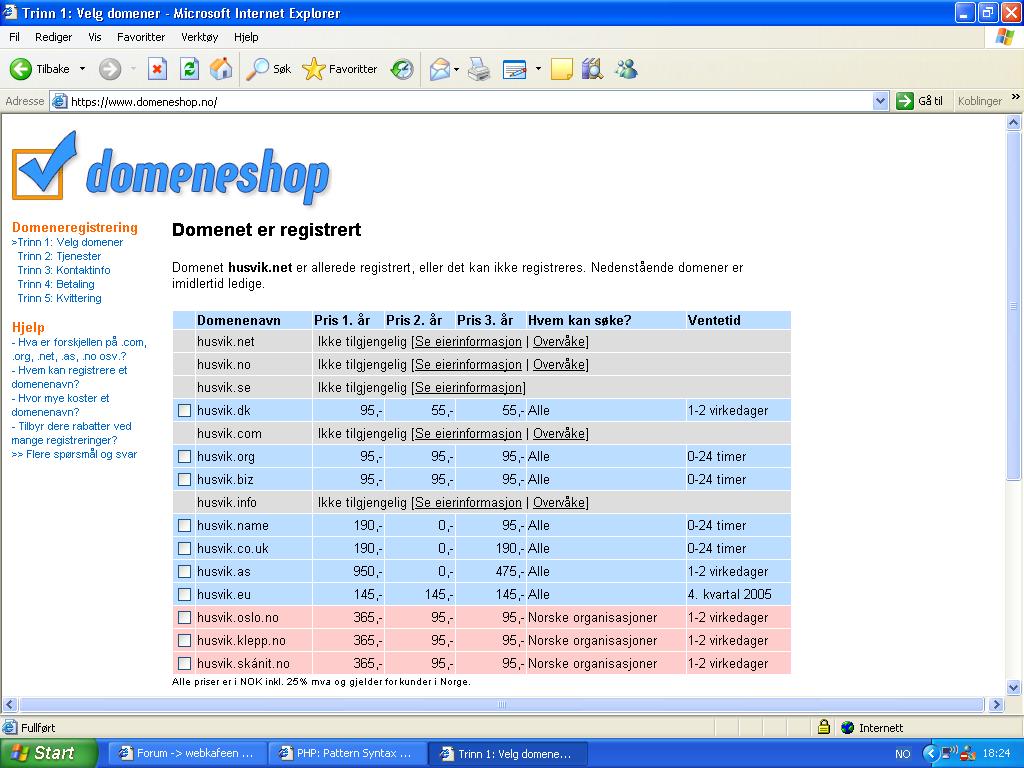Image resolution: width=1024 pixels, height=768 pixels.
Task: Check the husvik.dk checkbox
Action: [185, 411]
